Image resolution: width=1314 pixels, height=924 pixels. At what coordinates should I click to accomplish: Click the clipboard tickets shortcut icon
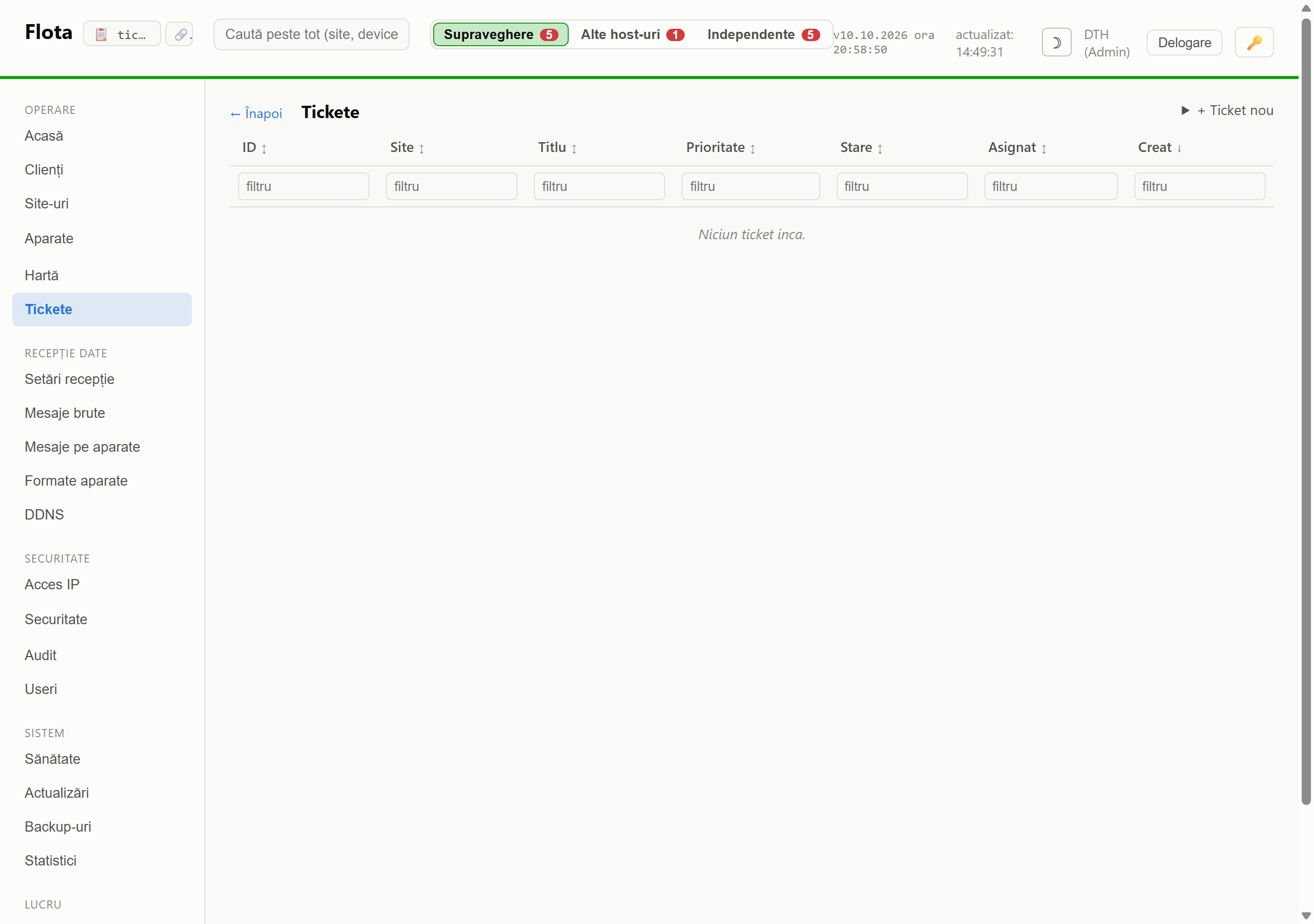pos(122,34)
